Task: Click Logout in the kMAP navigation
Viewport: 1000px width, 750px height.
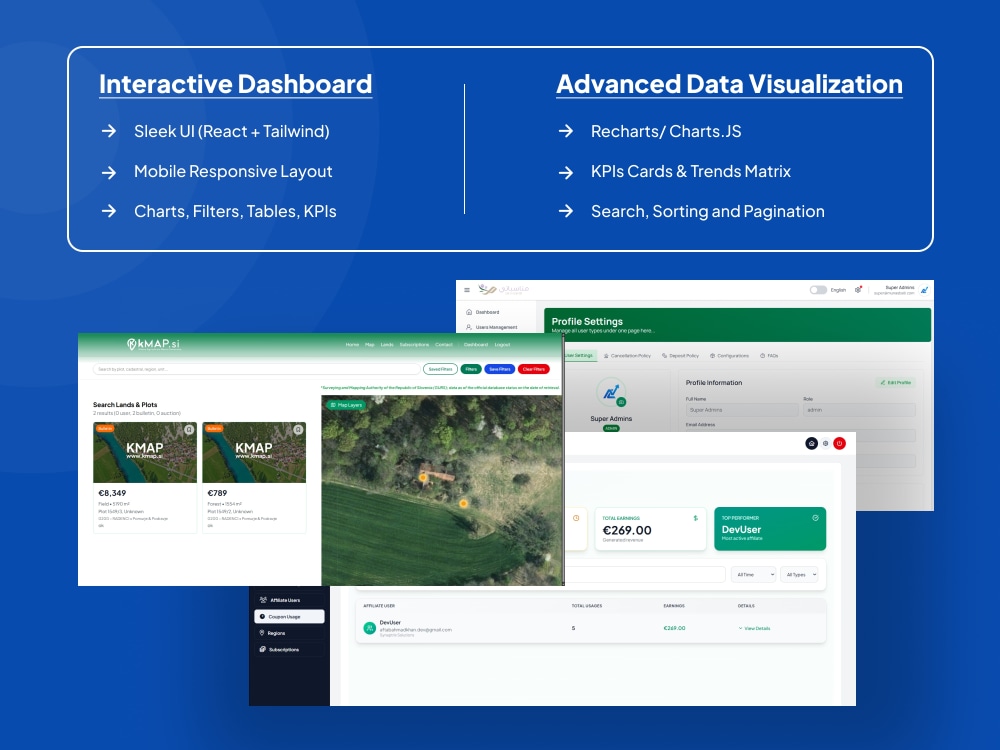Action: pos(503,344)
